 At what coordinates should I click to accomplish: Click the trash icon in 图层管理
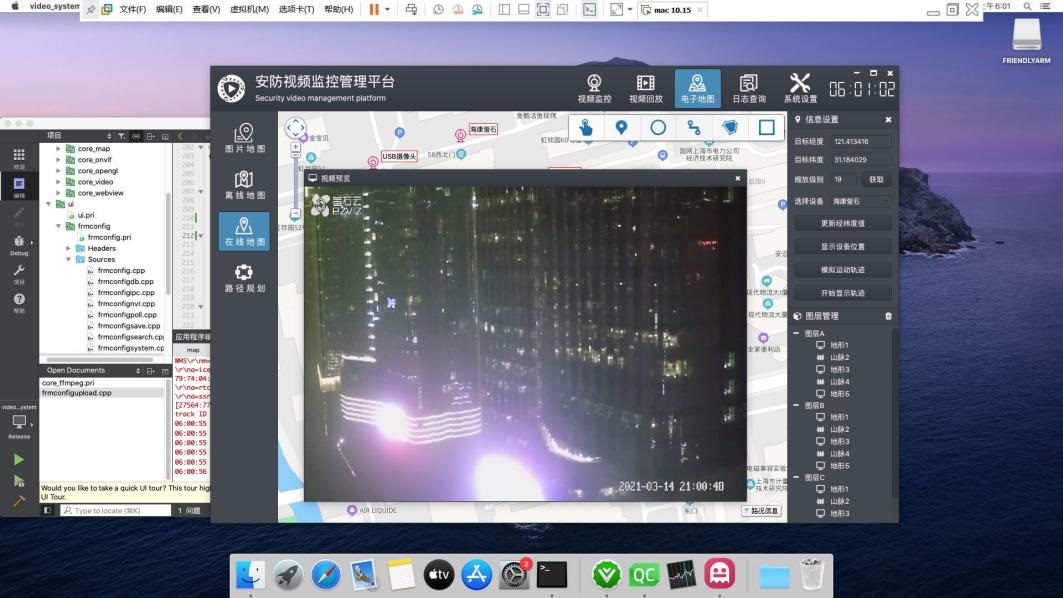point(888,316)
